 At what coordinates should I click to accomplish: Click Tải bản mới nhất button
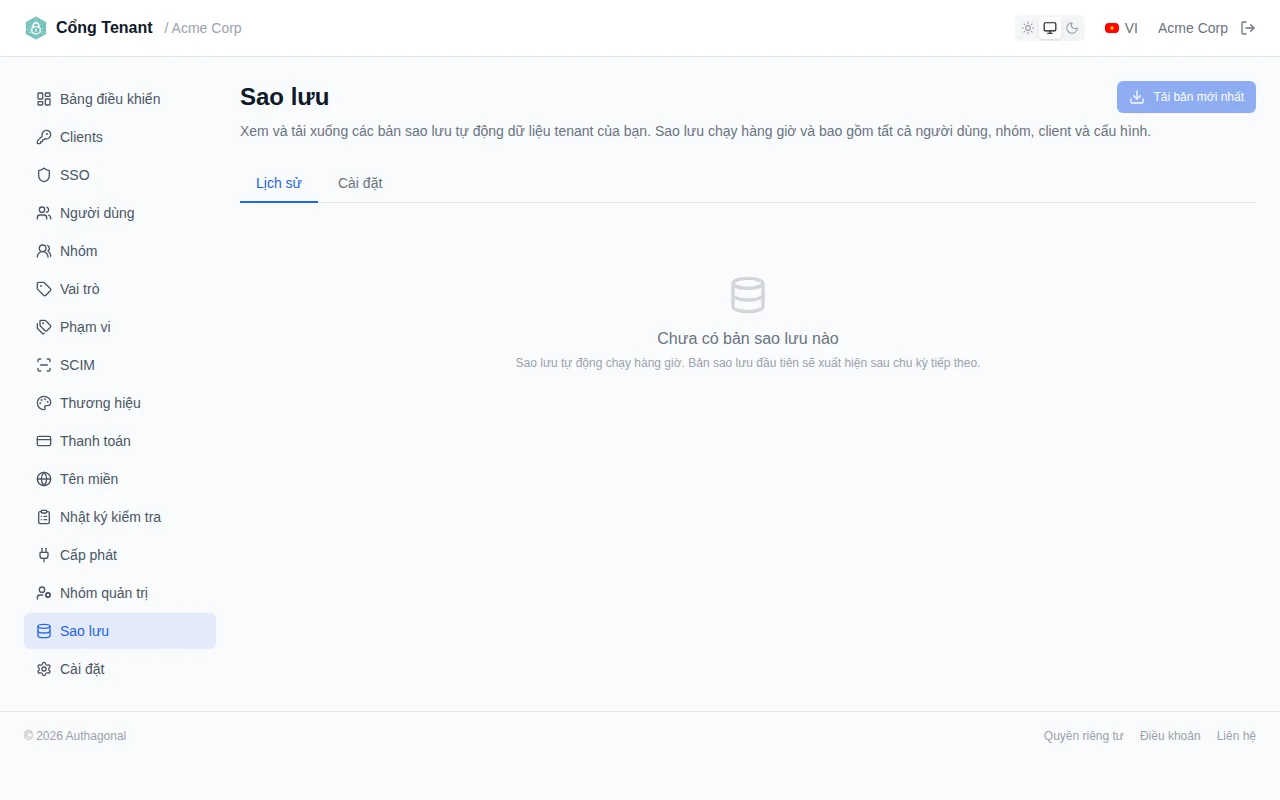point(1186,97)
